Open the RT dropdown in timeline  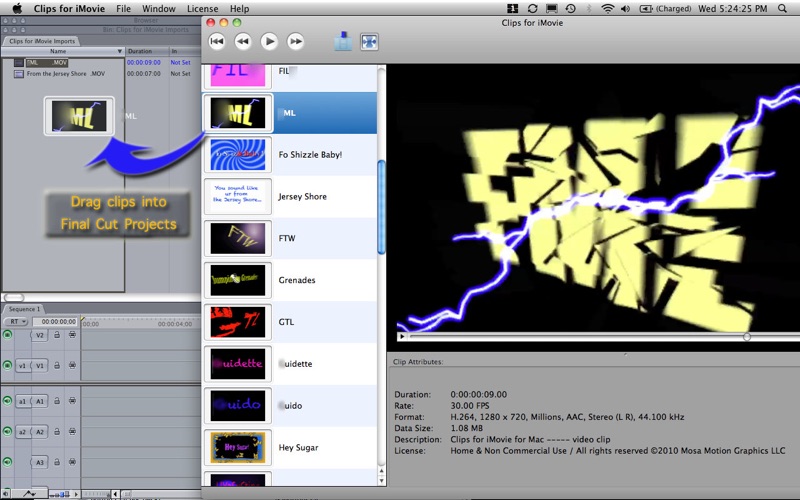pyautogui.click(x=16, y=322)
